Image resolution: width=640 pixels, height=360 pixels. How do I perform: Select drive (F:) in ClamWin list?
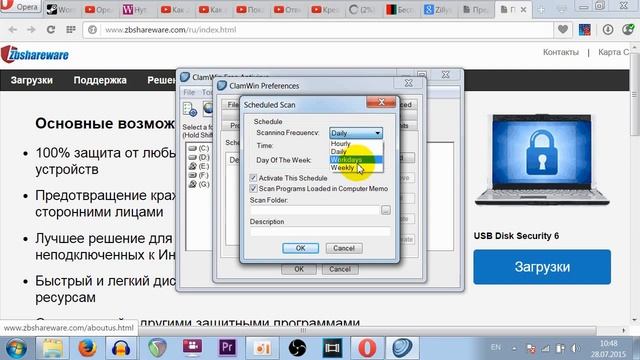point(199,175)
